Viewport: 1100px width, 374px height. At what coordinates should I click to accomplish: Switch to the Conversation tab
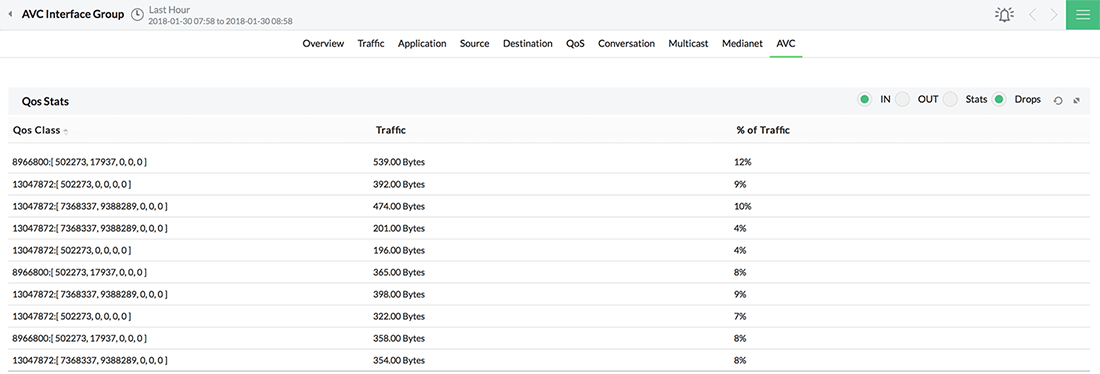626,44
